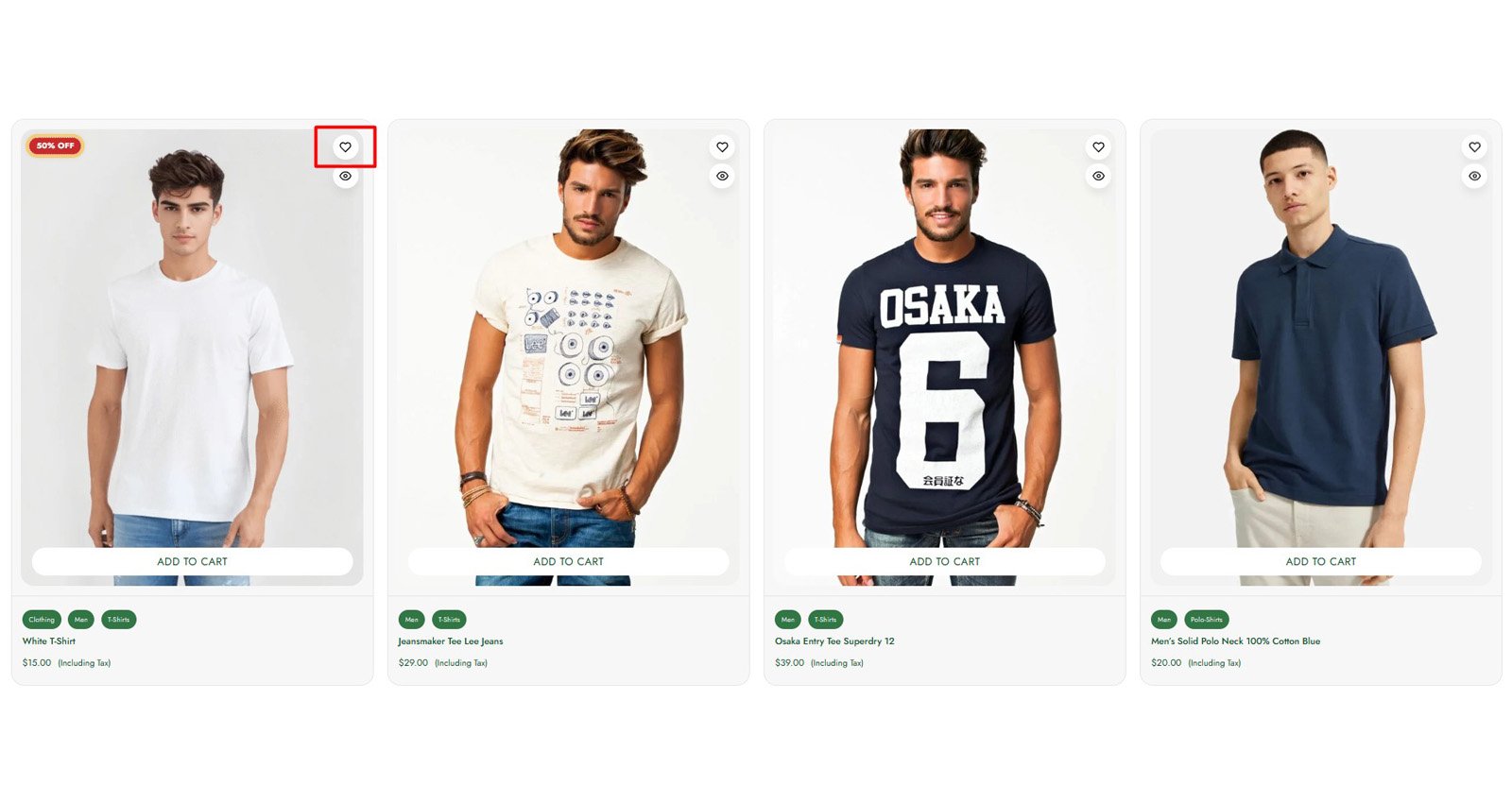Add White T-Shirt to cart
Viewport: 1512px width, 803px height.
(x=192, y=561)
